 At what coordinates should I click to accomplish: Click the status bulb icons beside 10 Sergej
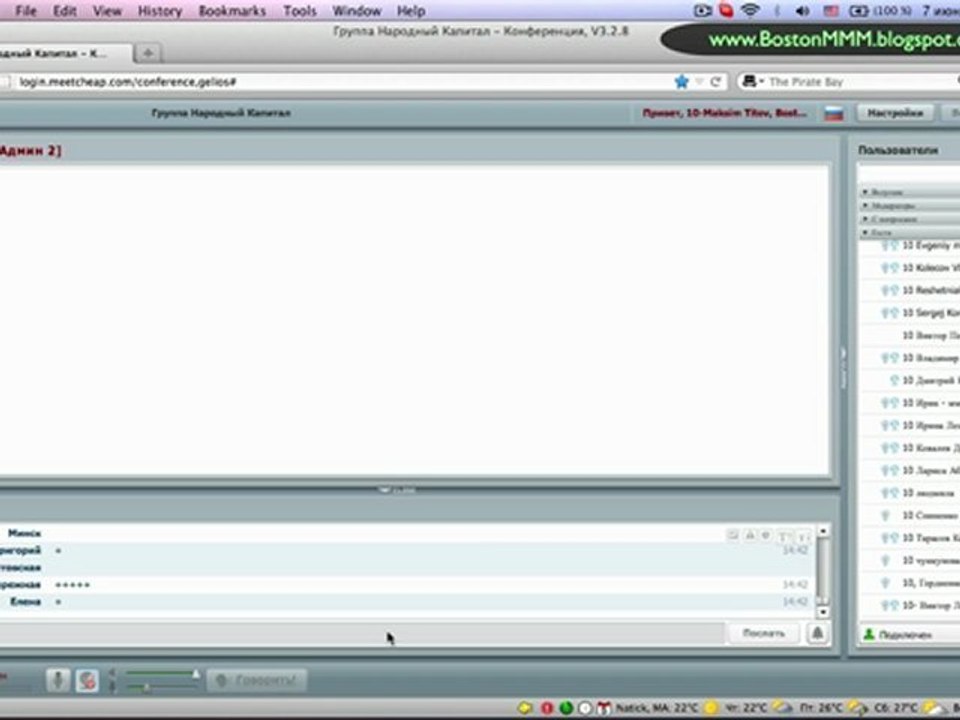(x=889, y=313)
